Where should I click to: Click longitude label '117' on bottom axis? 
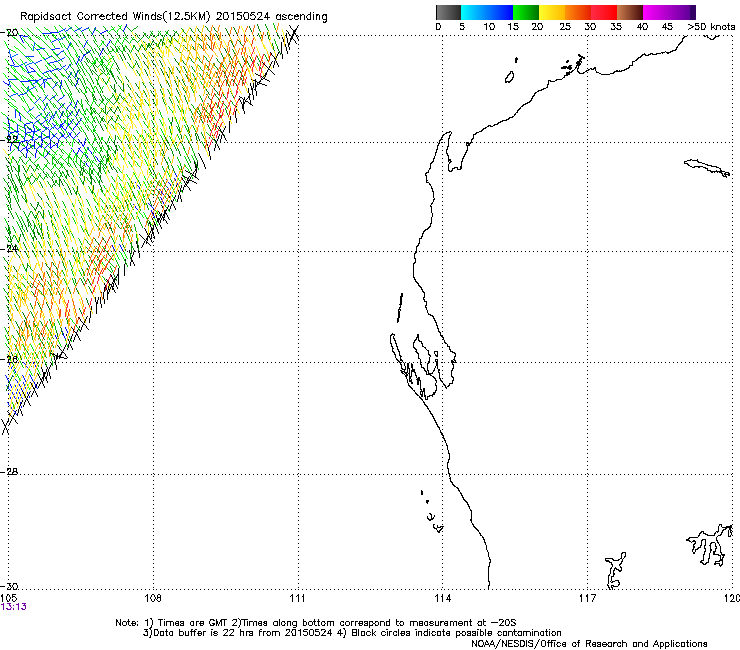(587, 598)
